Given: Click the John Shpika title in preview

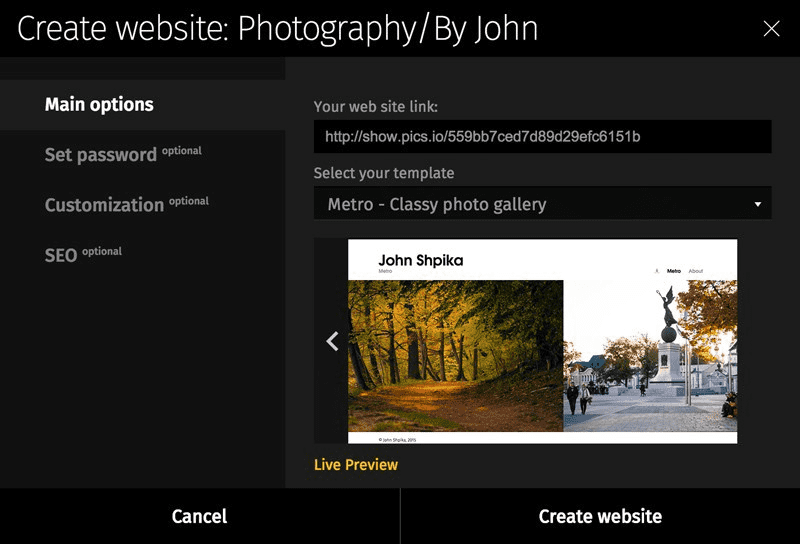Looking at the screenshot, I should [x=420, y=260].
